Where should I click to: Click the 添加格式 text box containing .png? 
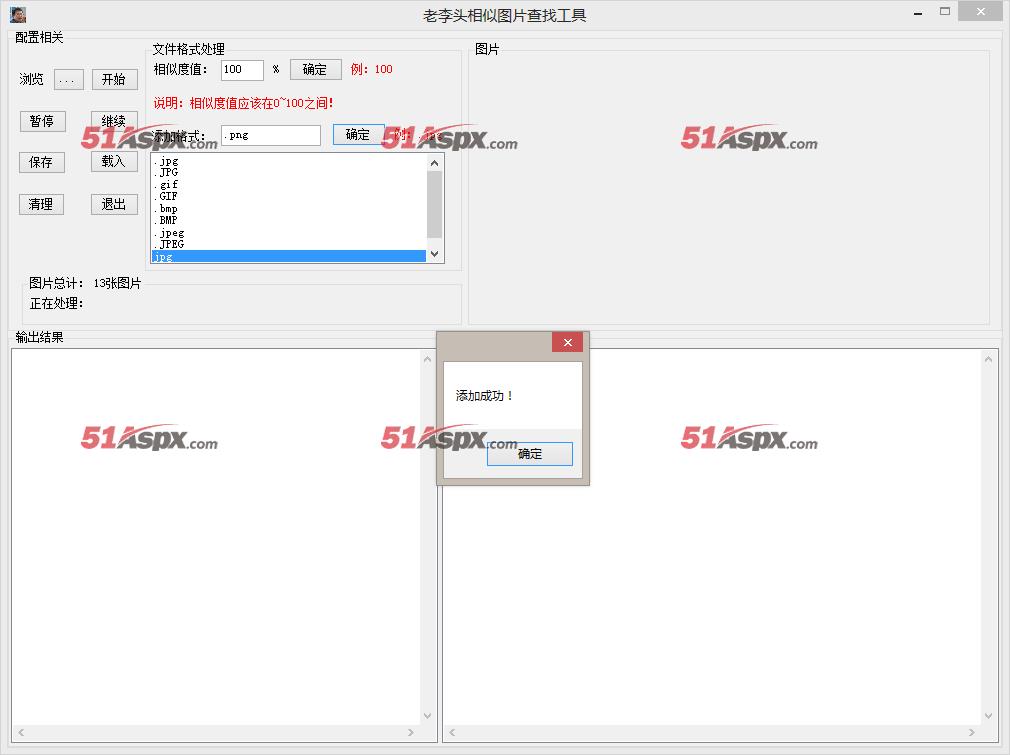click(270, 135)
